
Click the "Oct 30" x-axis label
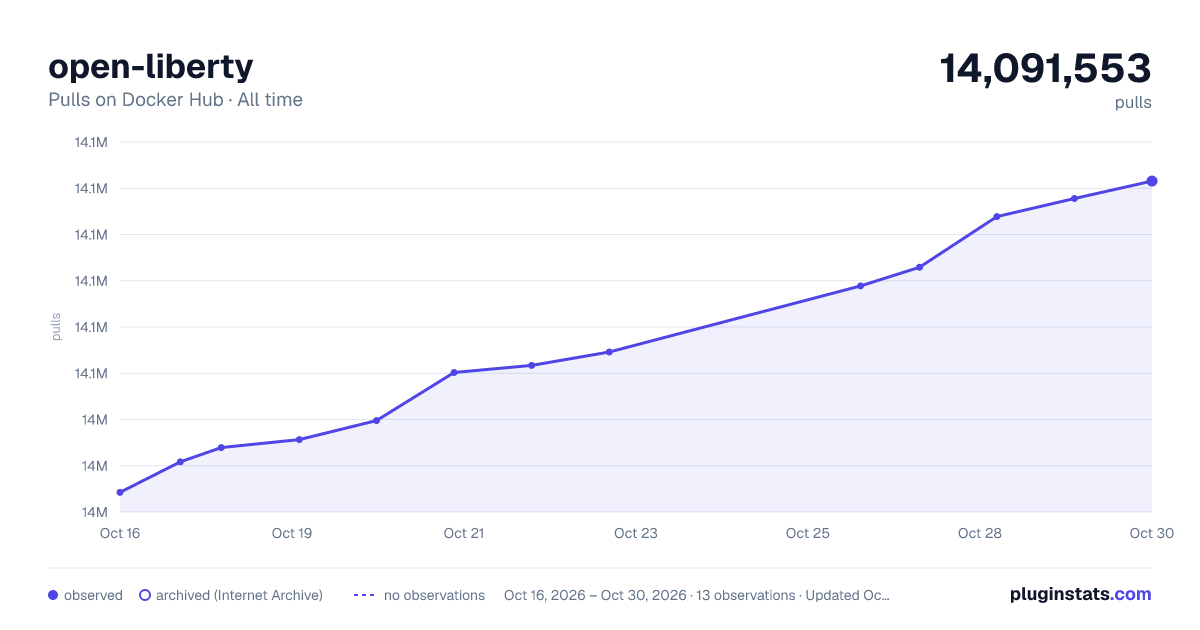1151,533
